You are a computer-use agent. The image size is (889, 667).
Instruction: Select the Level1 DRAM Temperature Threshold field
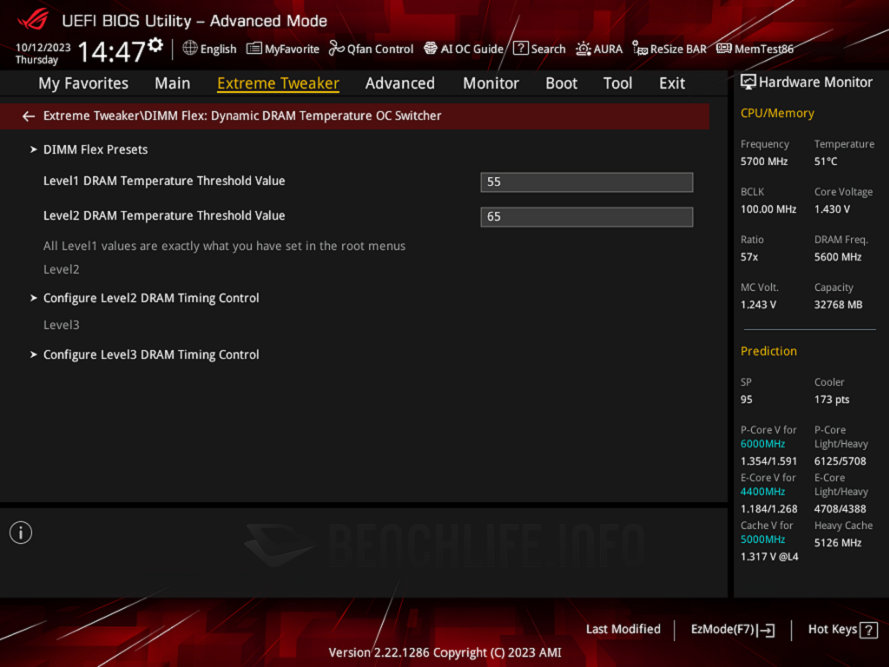[586, 182]
